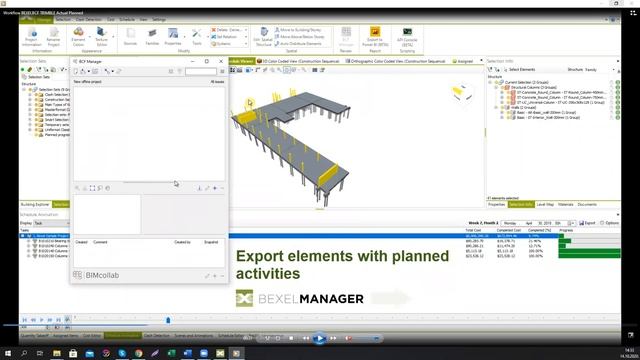
Task: Open the Systems dropdown in ribbon
Action: click(x=229, y=44)
